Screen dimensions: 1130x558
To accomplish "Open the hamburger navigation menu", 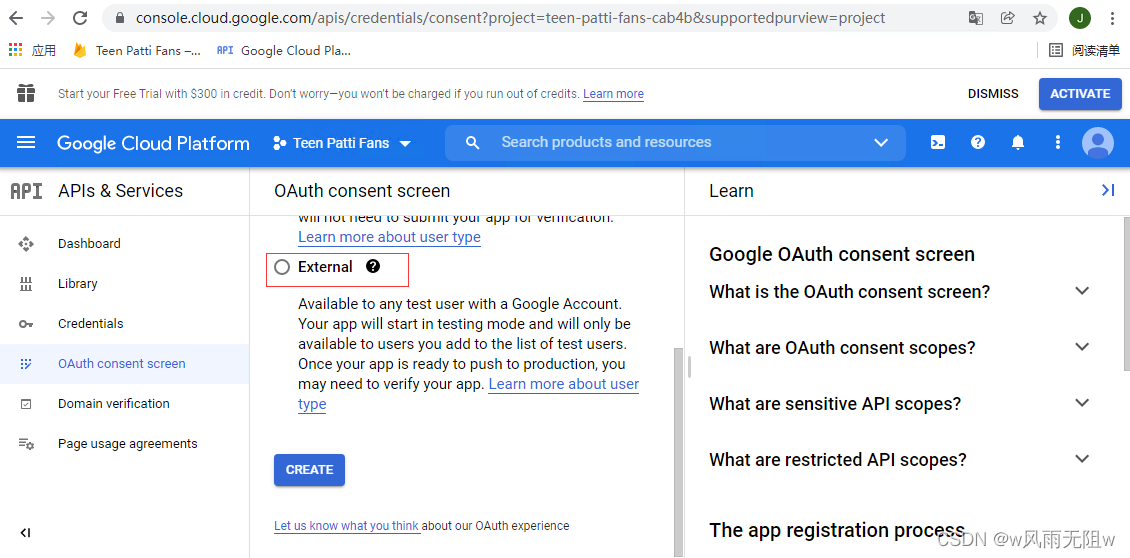I will 26,143.
